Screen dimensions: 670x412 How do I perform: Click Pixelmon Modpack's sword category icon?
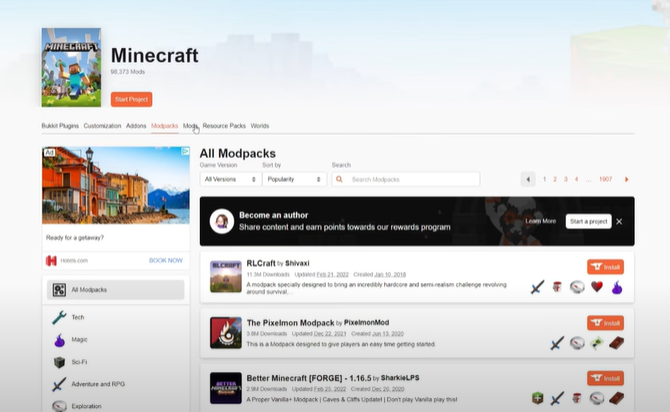pyautogui.click(x=557, y=343)
